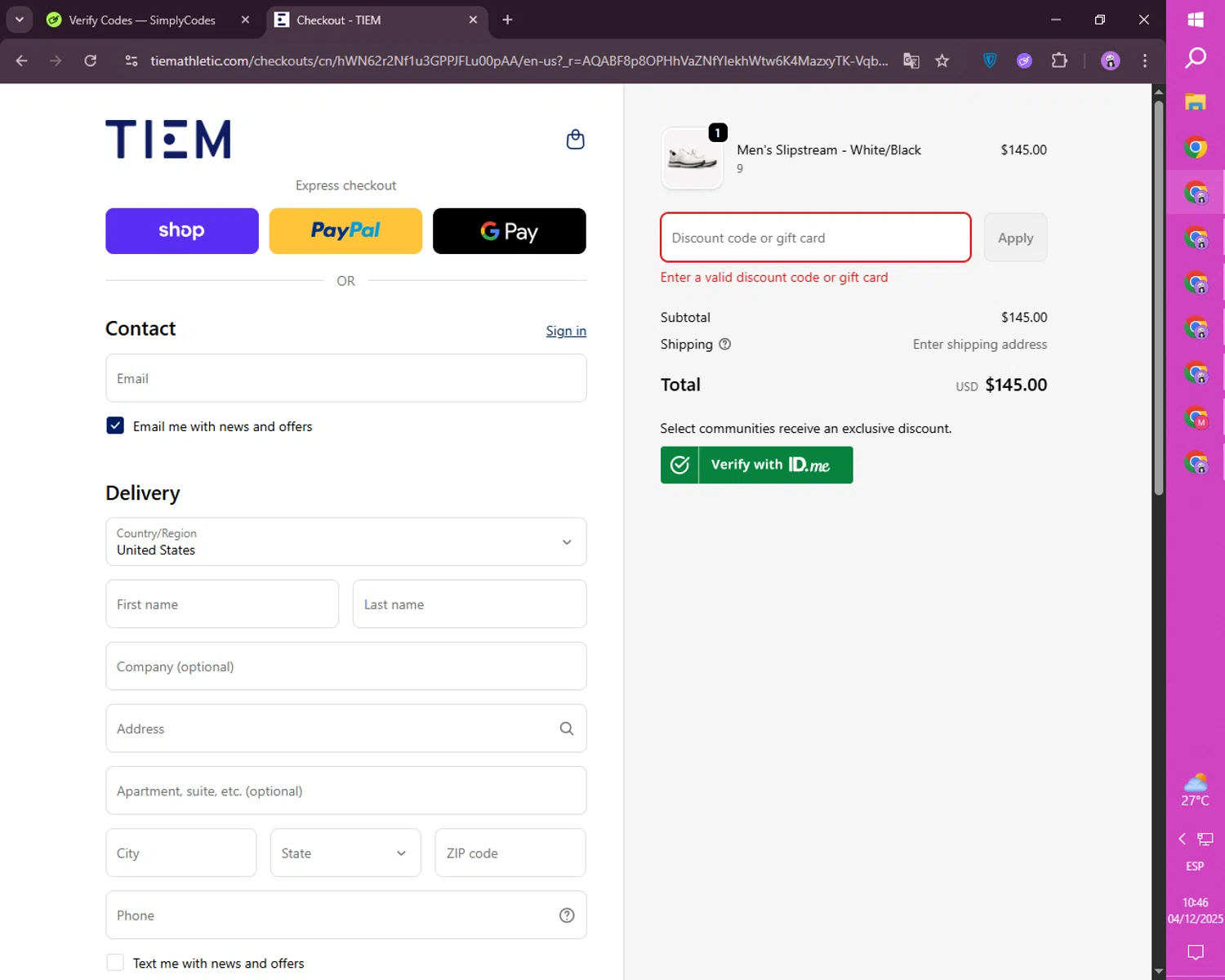Open the plain Chrome taskbar icon
The image size is (1225, 980).
click(1196, 148)
